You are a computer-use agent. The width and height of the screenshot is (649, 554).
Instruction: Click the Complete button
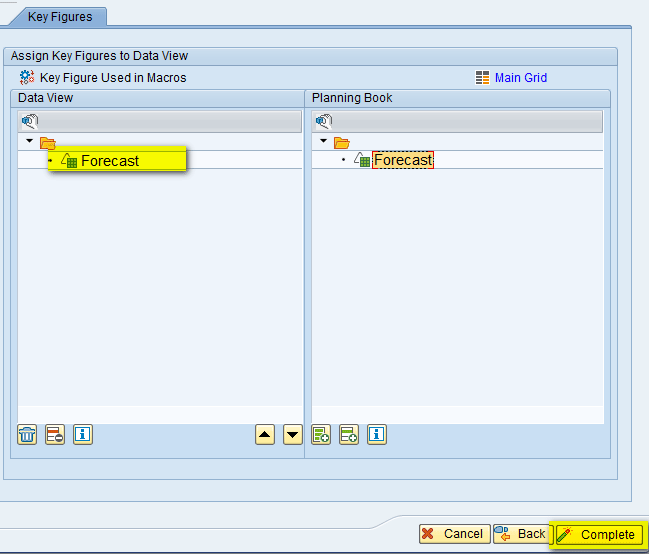(600, 534)
